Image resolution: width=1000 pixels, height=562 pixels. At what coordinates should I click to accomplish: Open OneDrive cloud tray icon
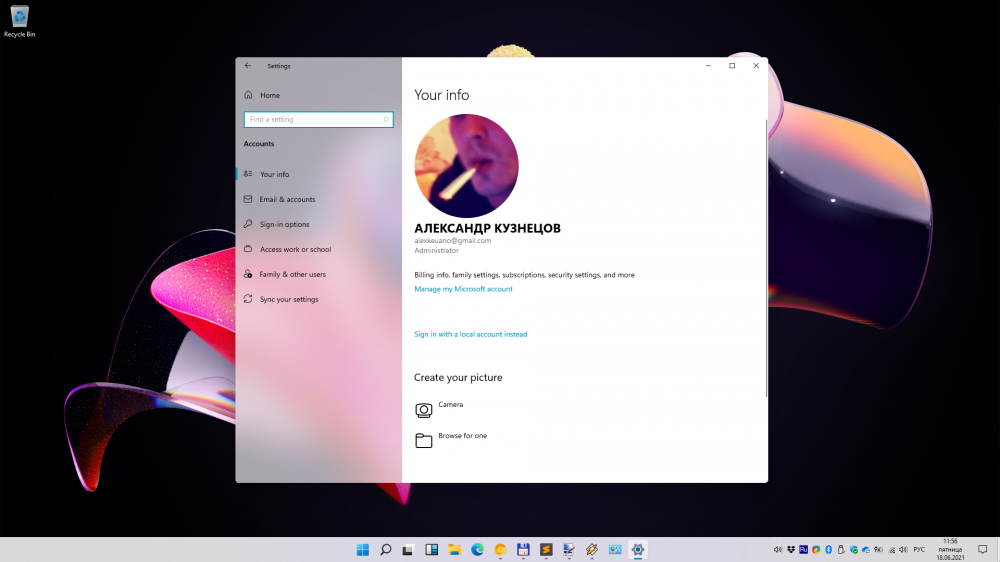(866, 550)
